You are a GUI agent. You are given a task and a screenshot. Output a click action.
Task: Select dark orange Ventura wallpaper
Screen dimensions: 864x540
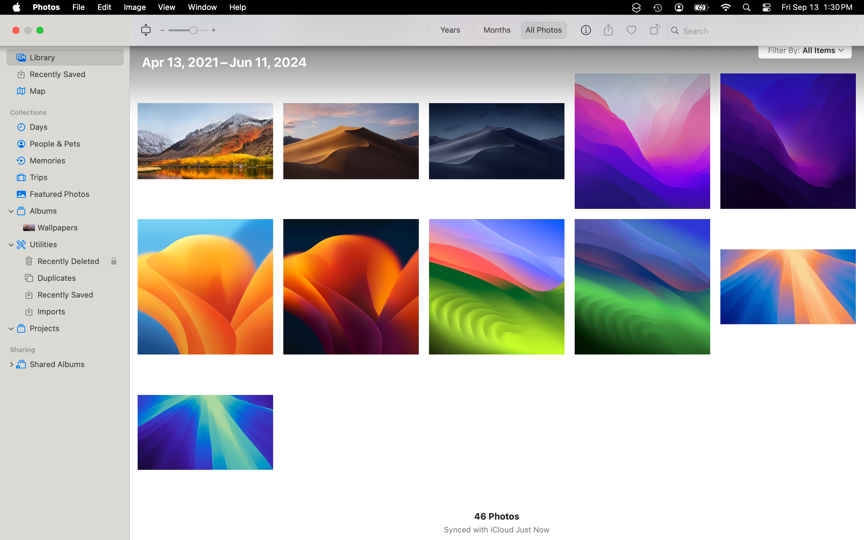pyautogui.click(x=351, y=287)
